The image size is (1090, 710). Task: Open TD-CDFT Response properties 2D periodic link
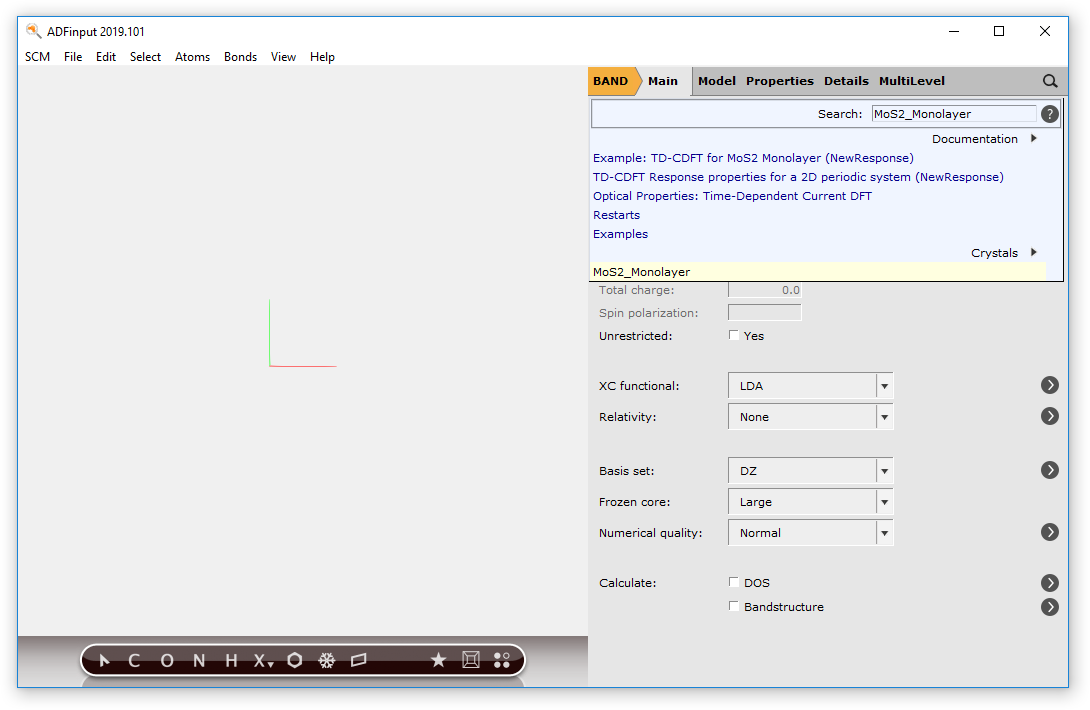[798, 177]
